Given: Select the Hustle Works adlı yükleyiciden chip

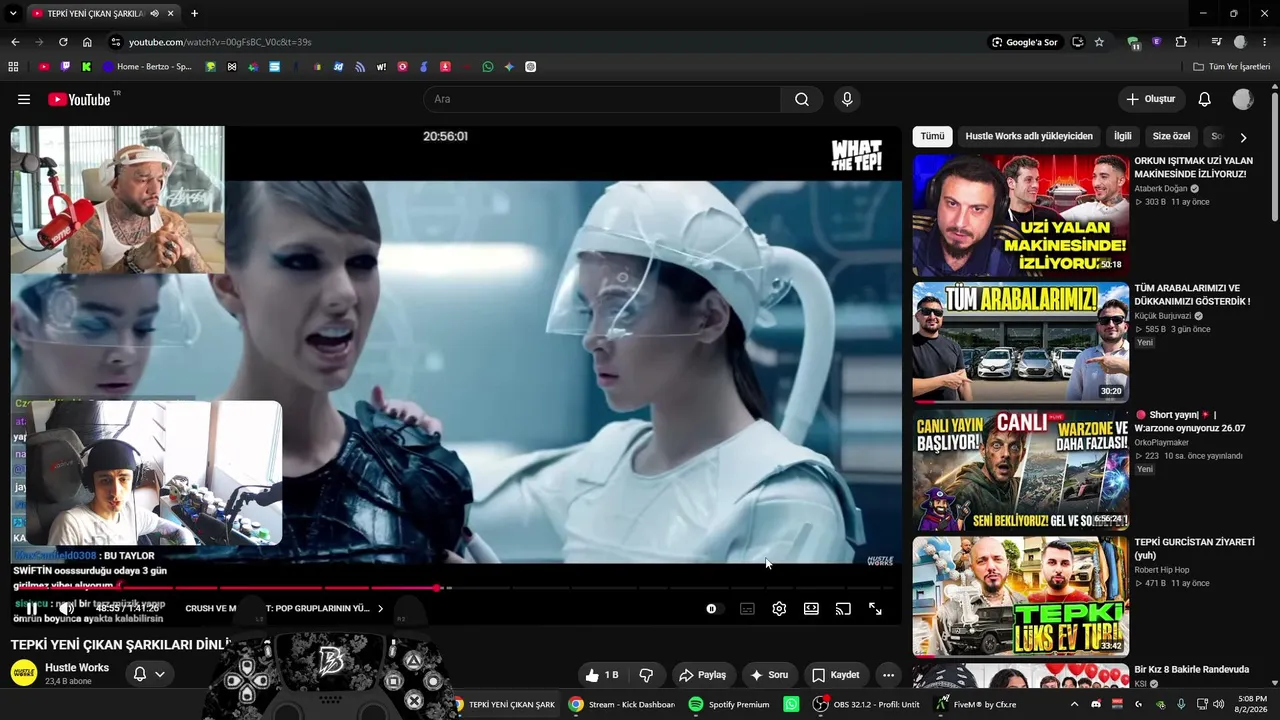Looking at the screenshot, I should point(1029,136).
